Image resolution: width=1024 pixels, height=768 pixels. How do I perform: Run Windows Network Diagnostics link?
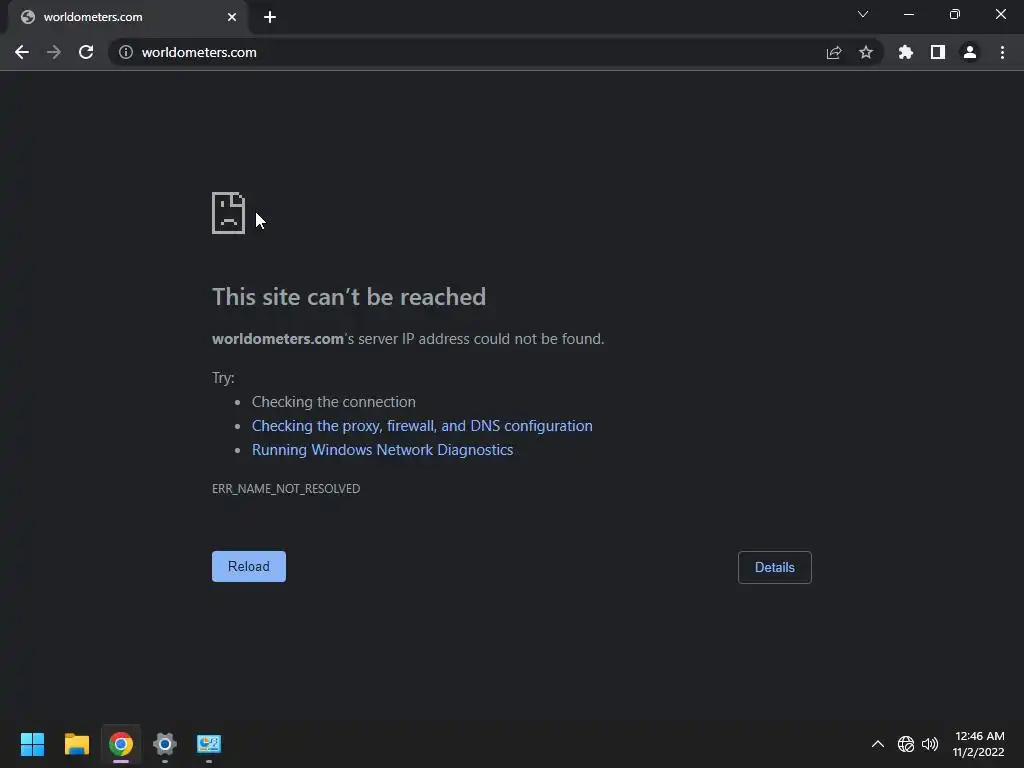pyautogui.click(x=382, y=450)
